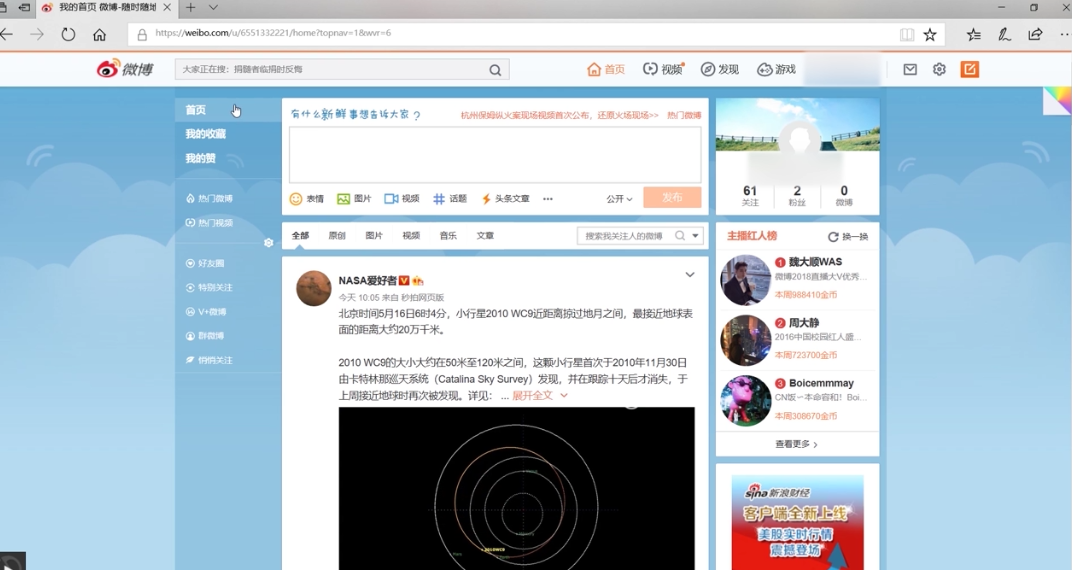
Task: Open the 杭州保姆纵火案 headline link
Action: [x=559, y=116]
